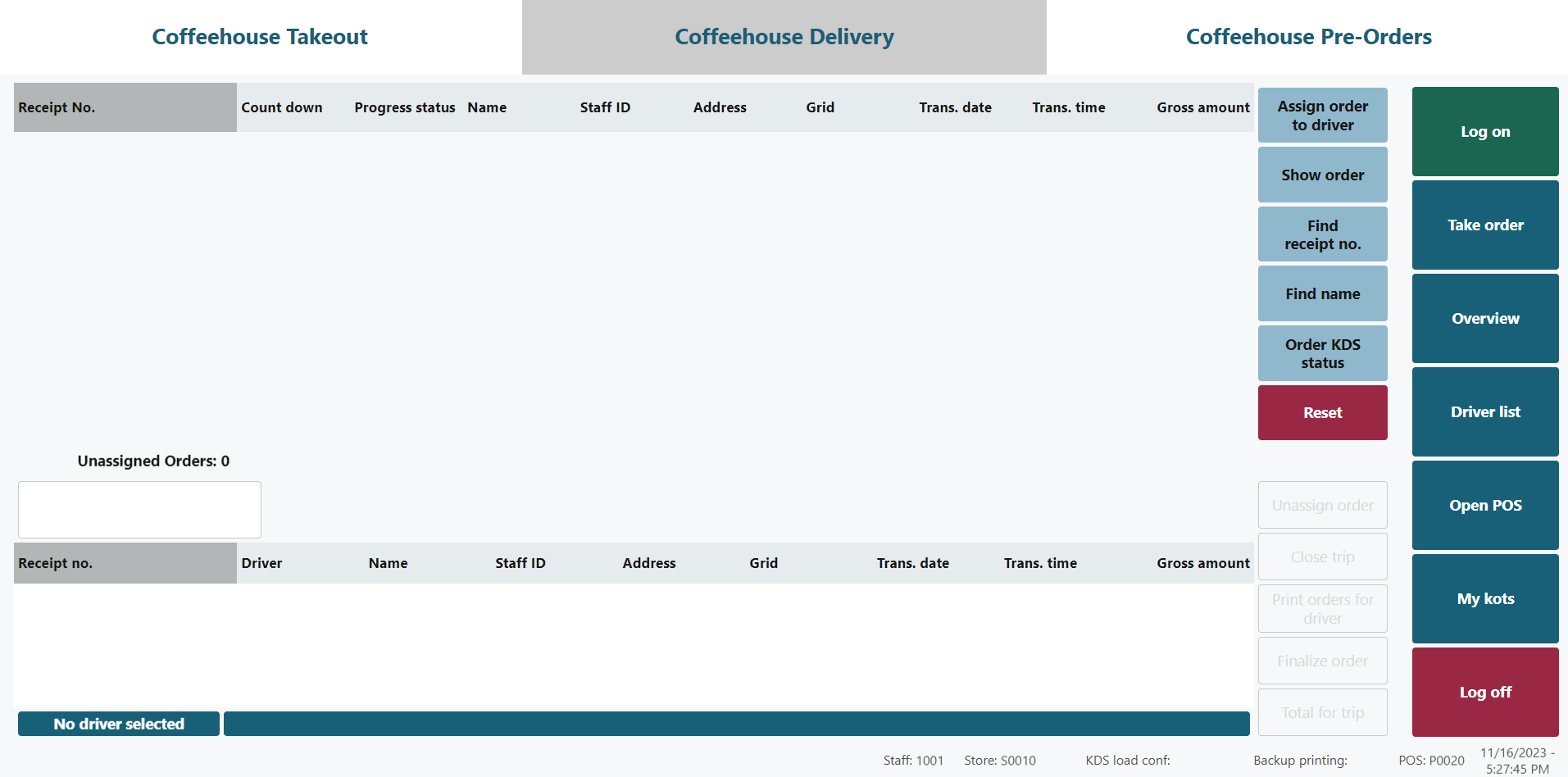
Task: Click the green Log on button
Action: pos(1485,131)
